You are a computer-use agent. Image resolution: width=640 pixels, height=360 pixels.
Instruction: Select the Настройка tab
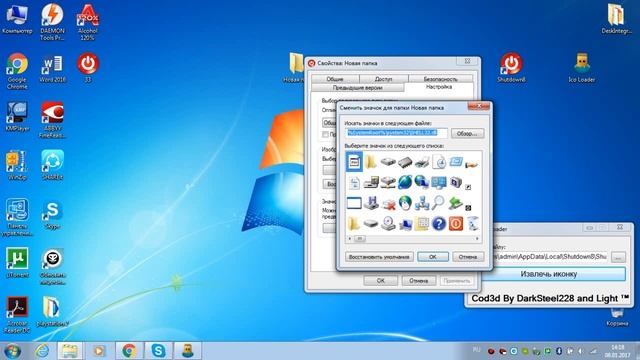tap(439, 87)
